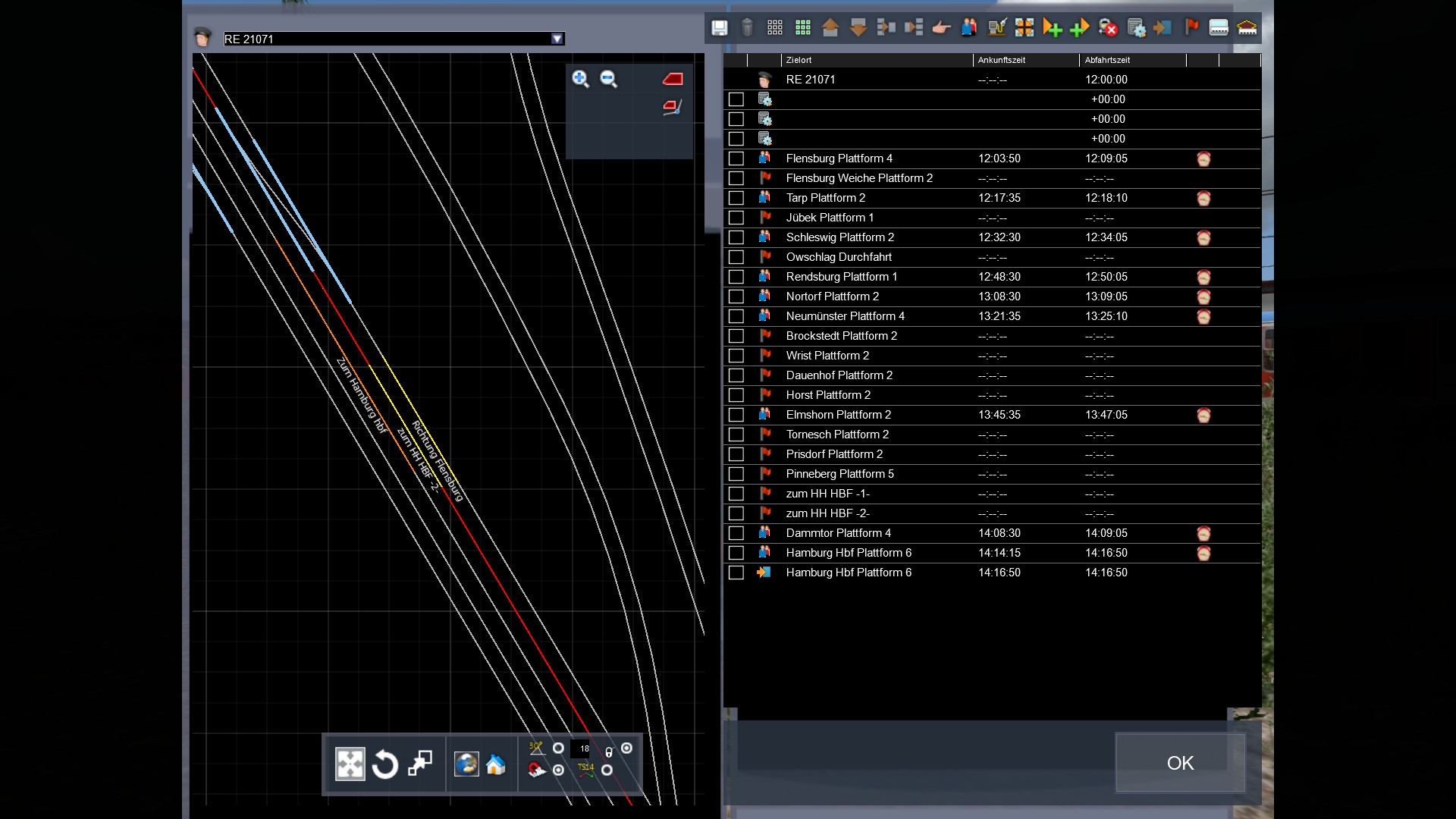Tick the Neumünster Plattform 4 checkbox
The image size is (1456, 819).
tap(736, 316)
